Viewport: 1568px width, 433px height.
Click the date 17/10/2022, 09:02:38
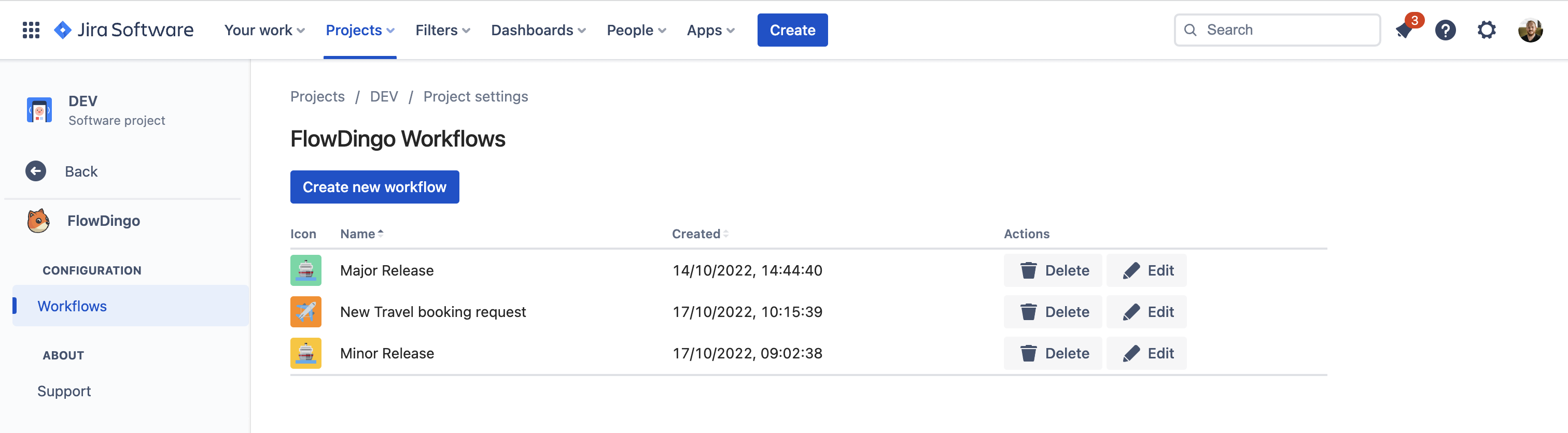point(748,353)
